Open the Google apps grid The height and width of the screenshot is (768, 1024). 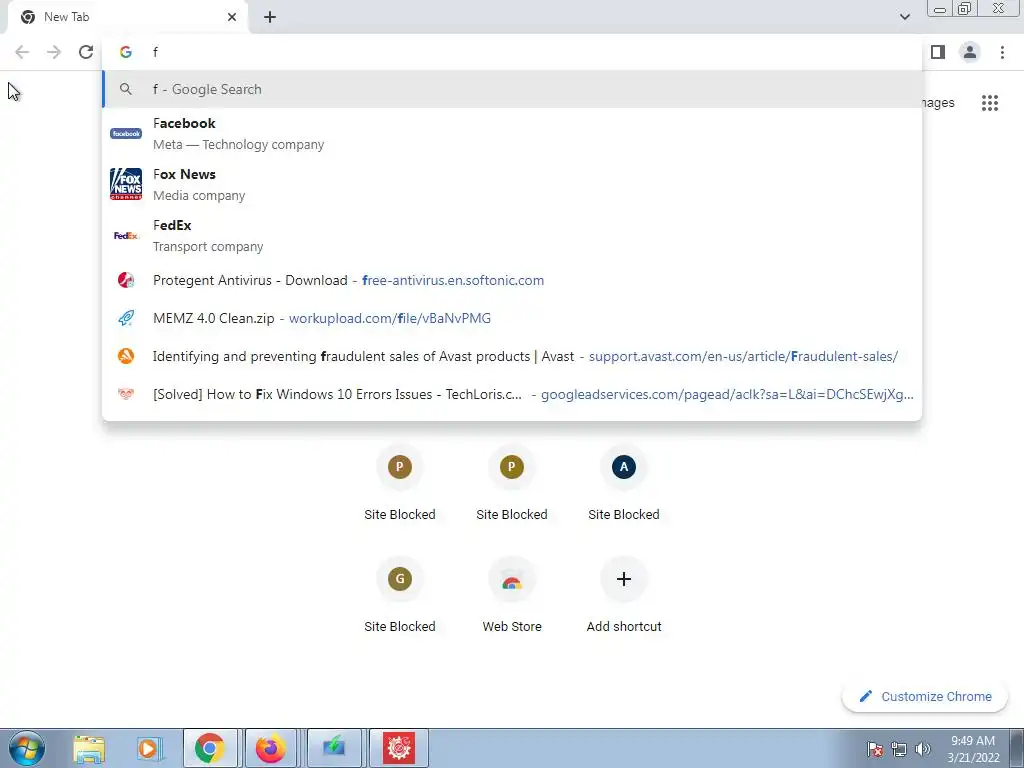pos(989,103)
